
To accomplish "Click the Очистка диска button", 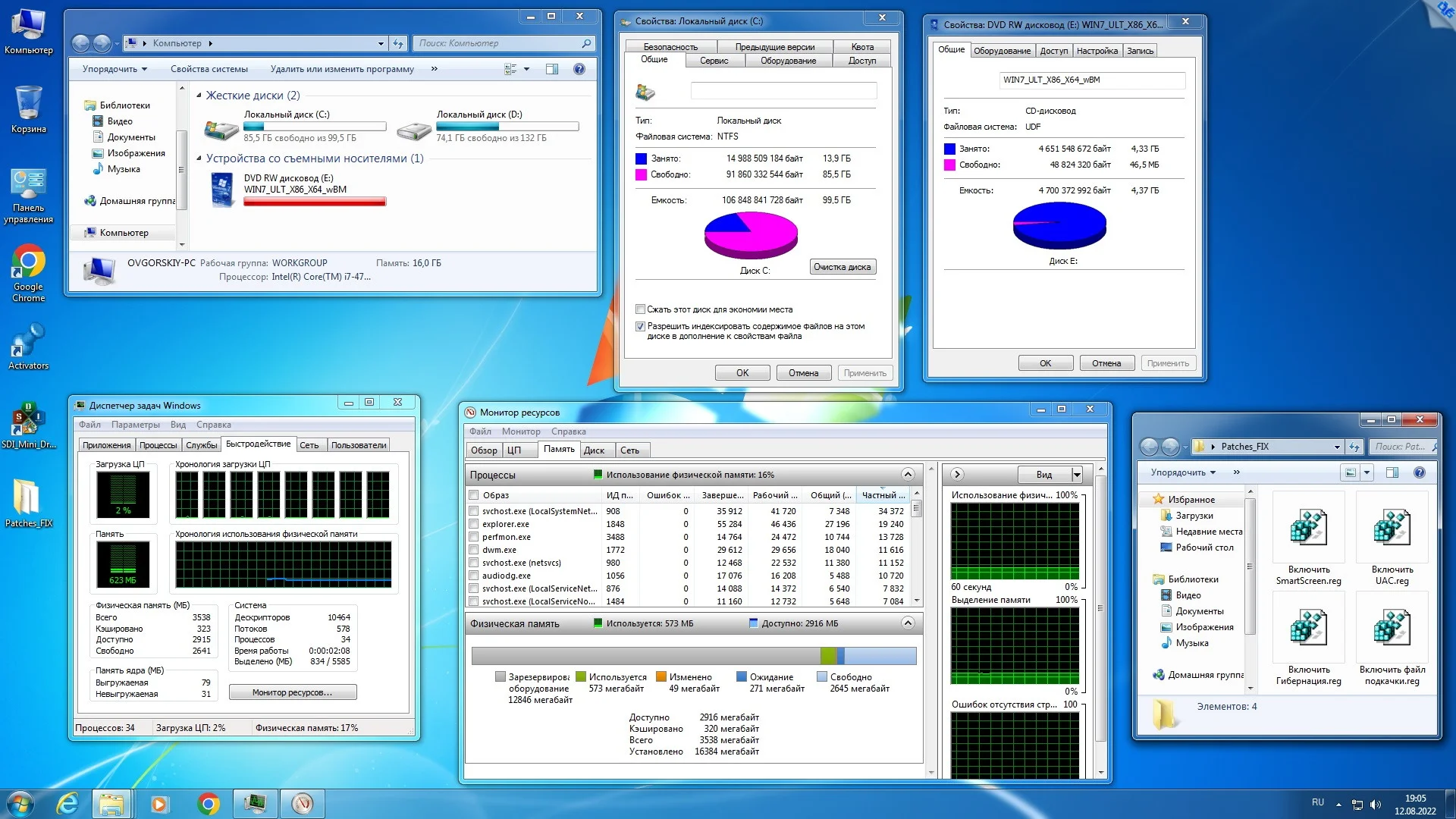I will point(842,267).
